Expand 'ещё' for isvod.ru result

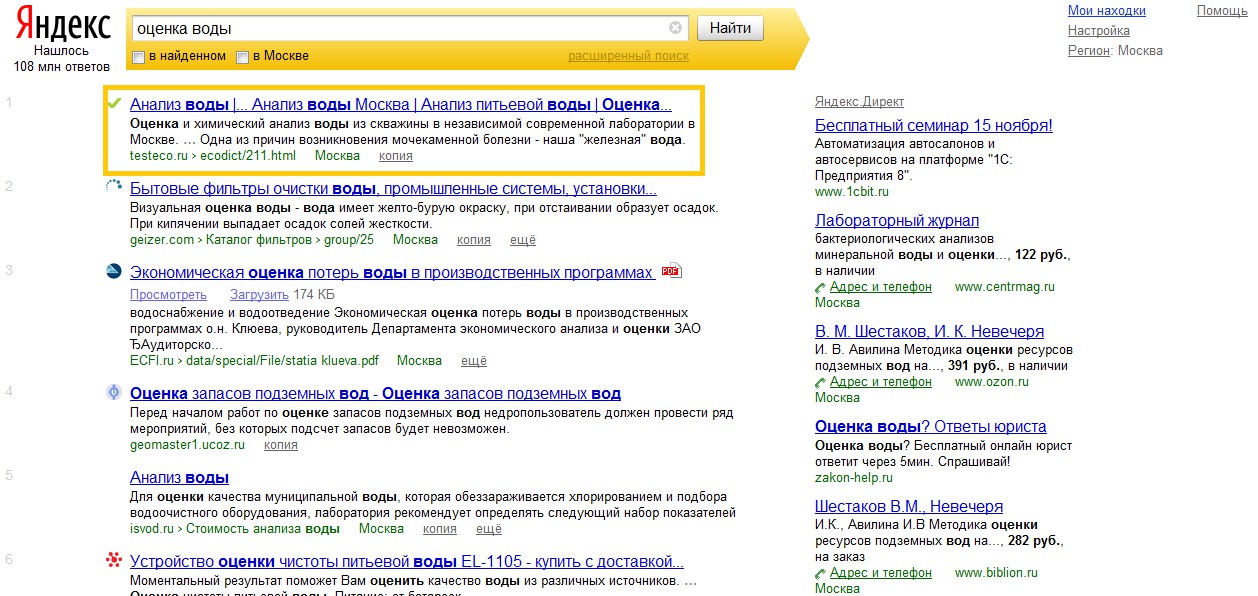point(489,528)
